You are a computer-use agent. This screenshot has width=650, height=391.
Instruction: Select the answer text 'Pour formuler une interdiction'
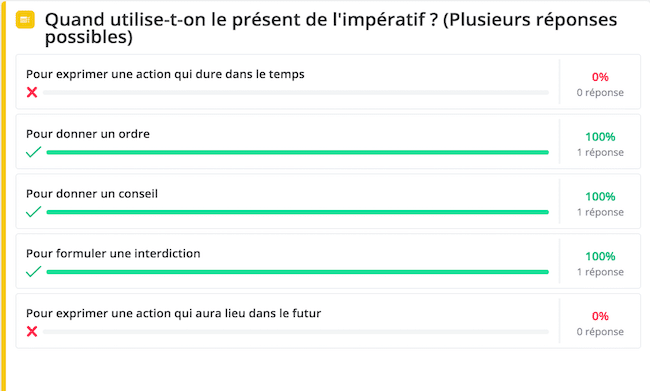pyautogui.click(x=113, y=253)
